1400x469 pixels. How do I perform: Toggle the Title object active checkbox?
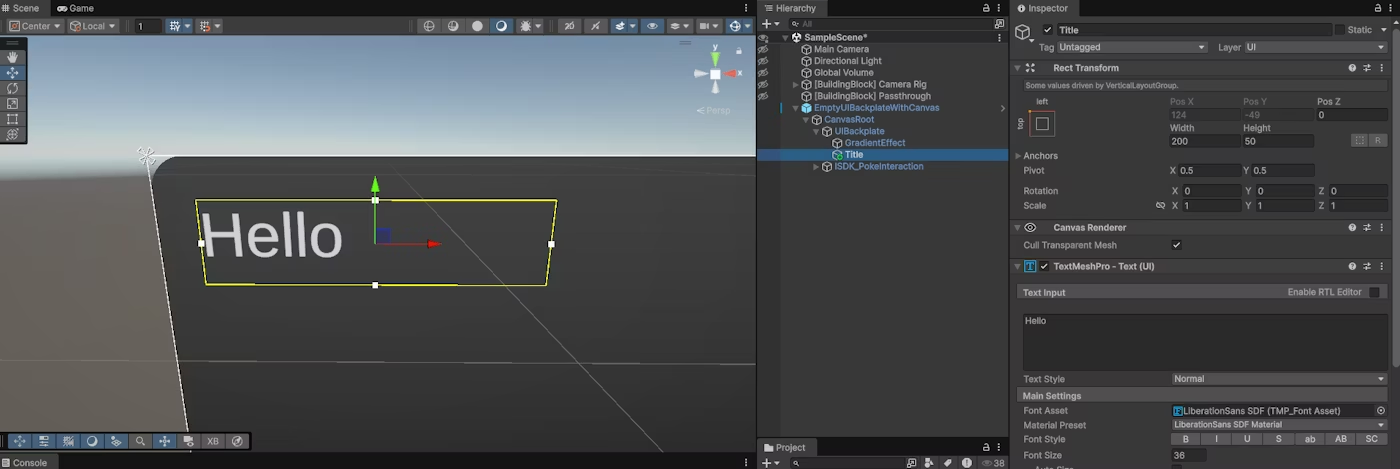(x=1047, y=30)
